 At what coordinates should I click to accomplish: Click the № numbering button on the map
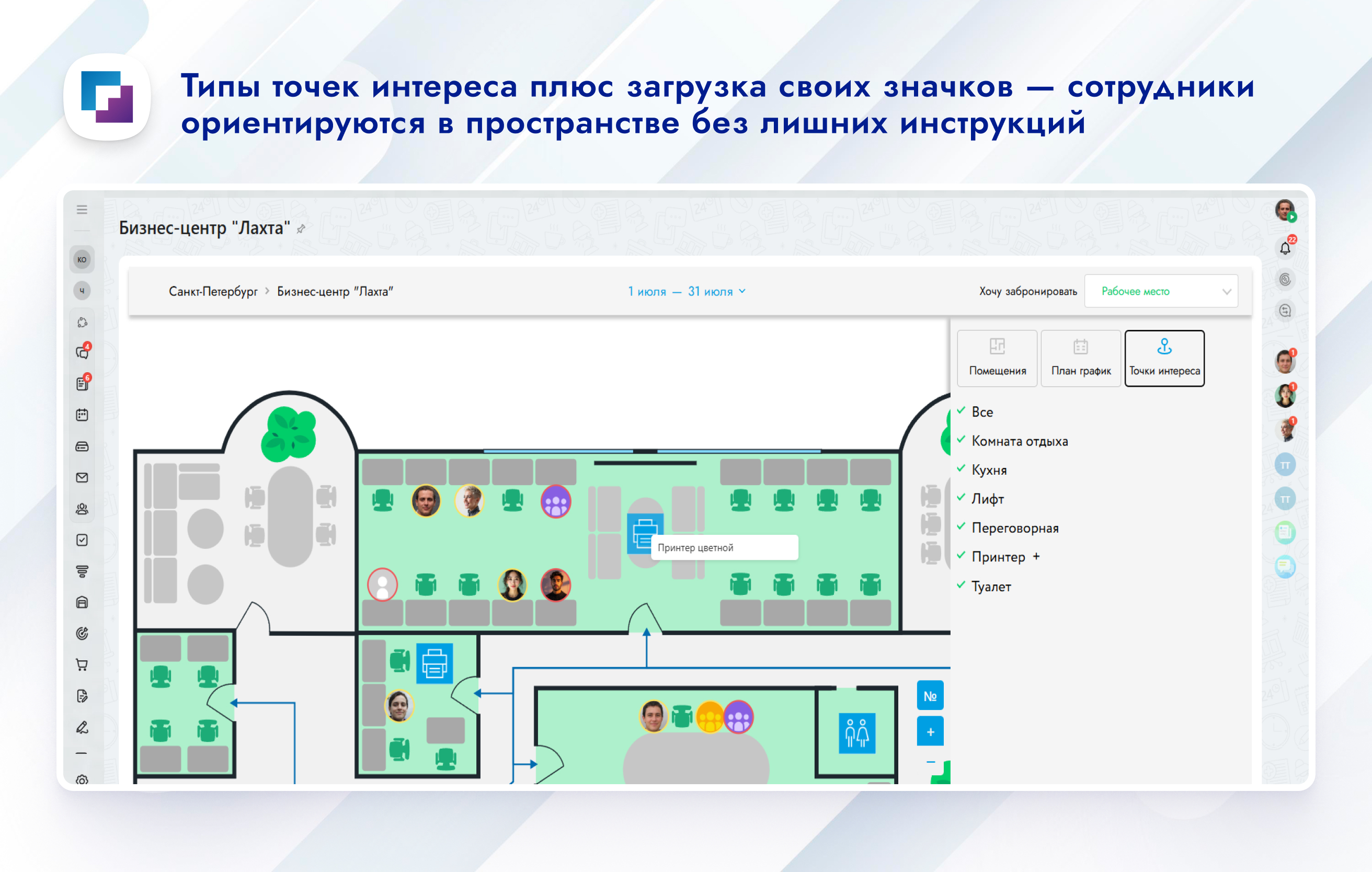(x=930, y=695)
